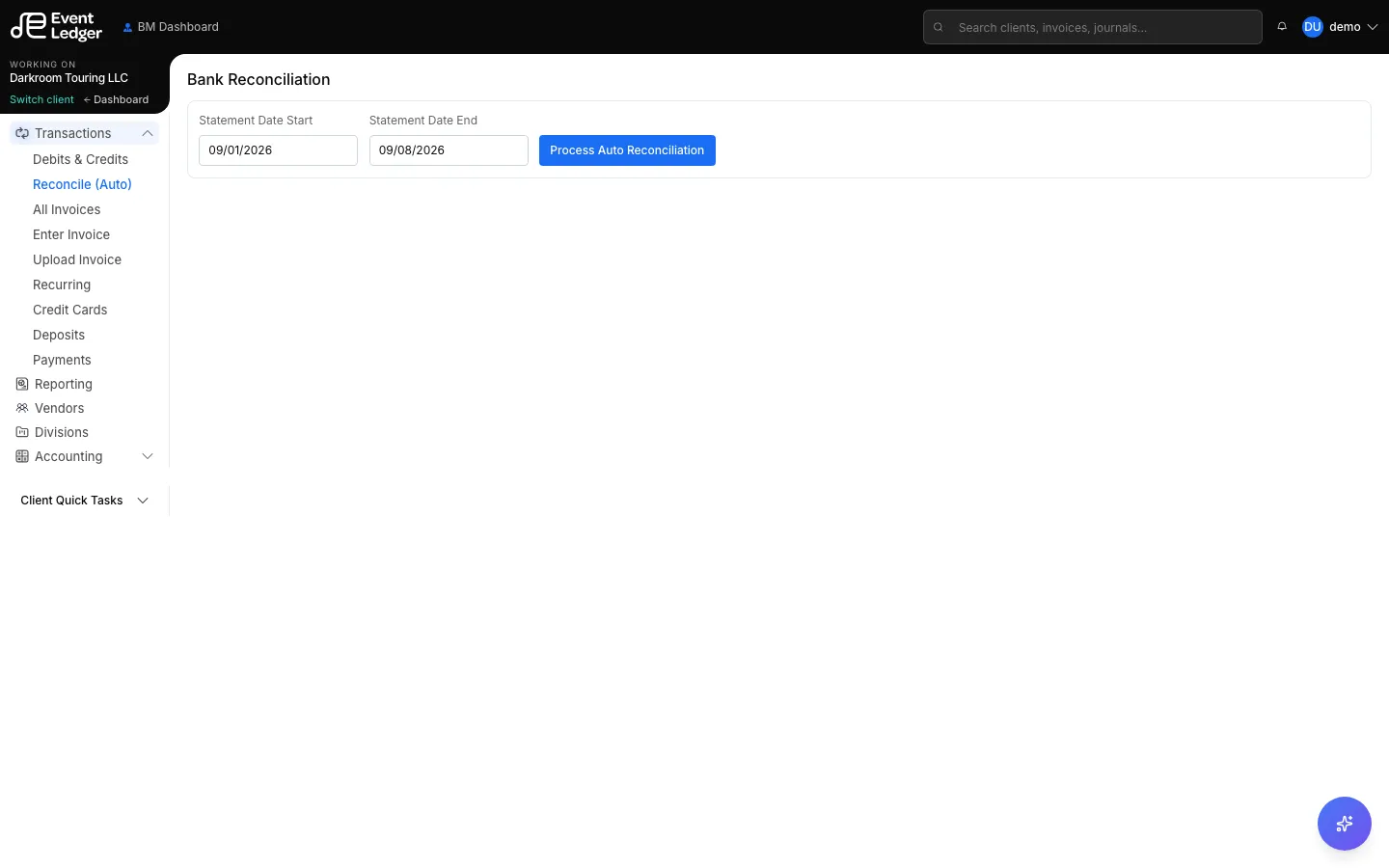The height and width of the screenshot is (868, 1389).
Task: Click Process Auto Reconciliation button
Action: pyautogui.click(x=627, y=150)
